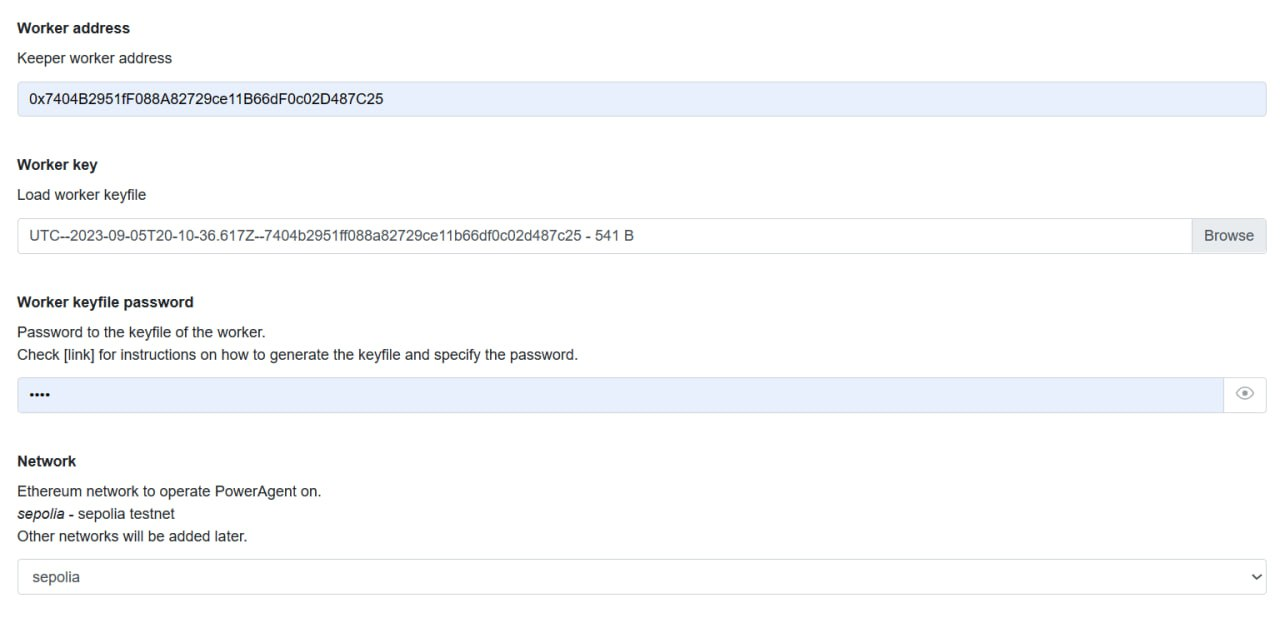Show password using the eye icon
Viewport: 1280px width, 628px height.
pyautogui.click(x=1244, y=394)
